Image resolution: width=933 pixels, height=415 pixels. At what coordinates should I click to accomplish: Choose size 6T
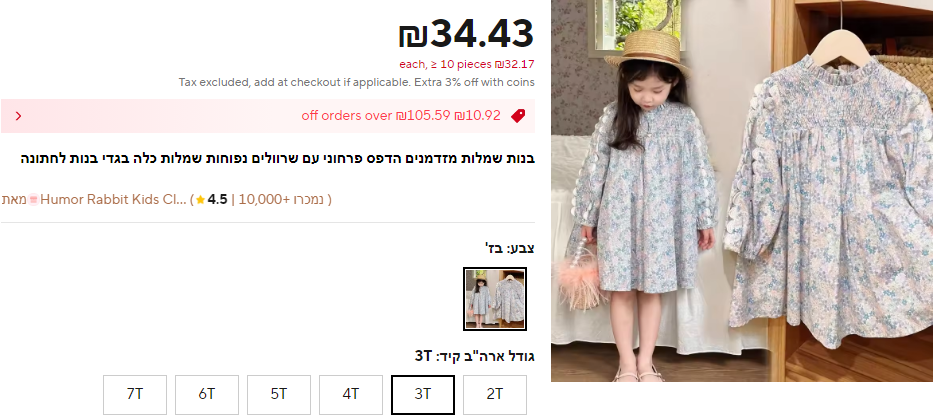[206, 394]
